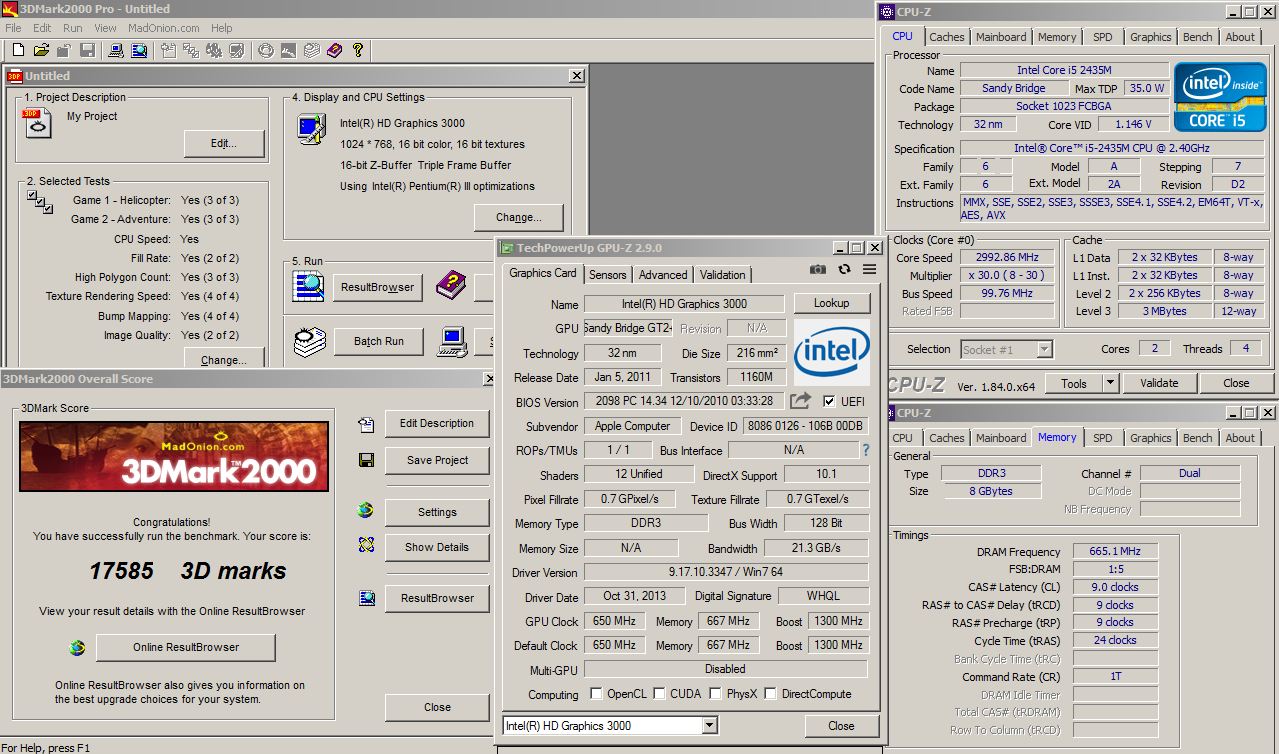Viewport: 1279px width, 754px height.
Task: Click the Open project folder toolbar icon
Action: pos(41,50)
